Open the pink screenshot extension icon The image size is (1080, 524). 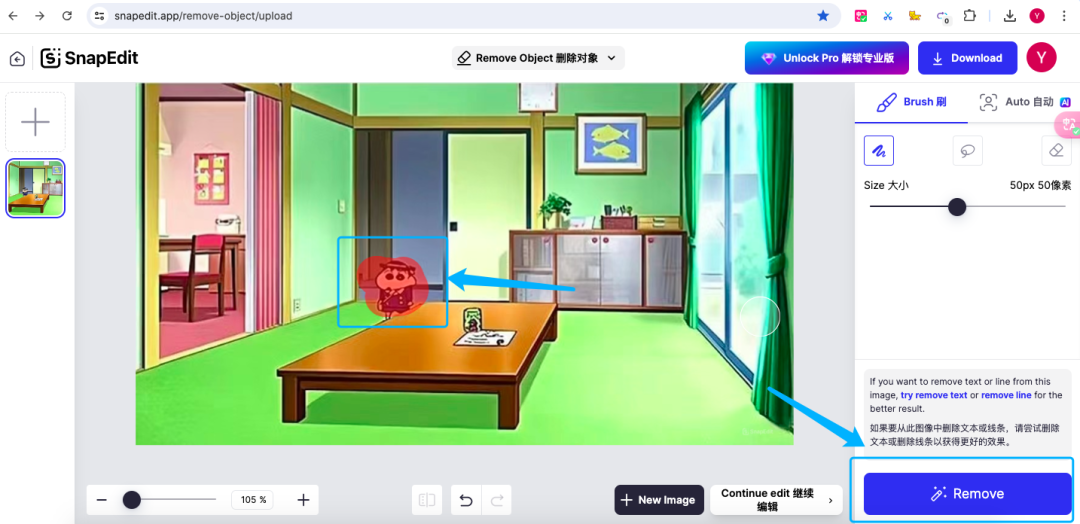tap(861, 16)
